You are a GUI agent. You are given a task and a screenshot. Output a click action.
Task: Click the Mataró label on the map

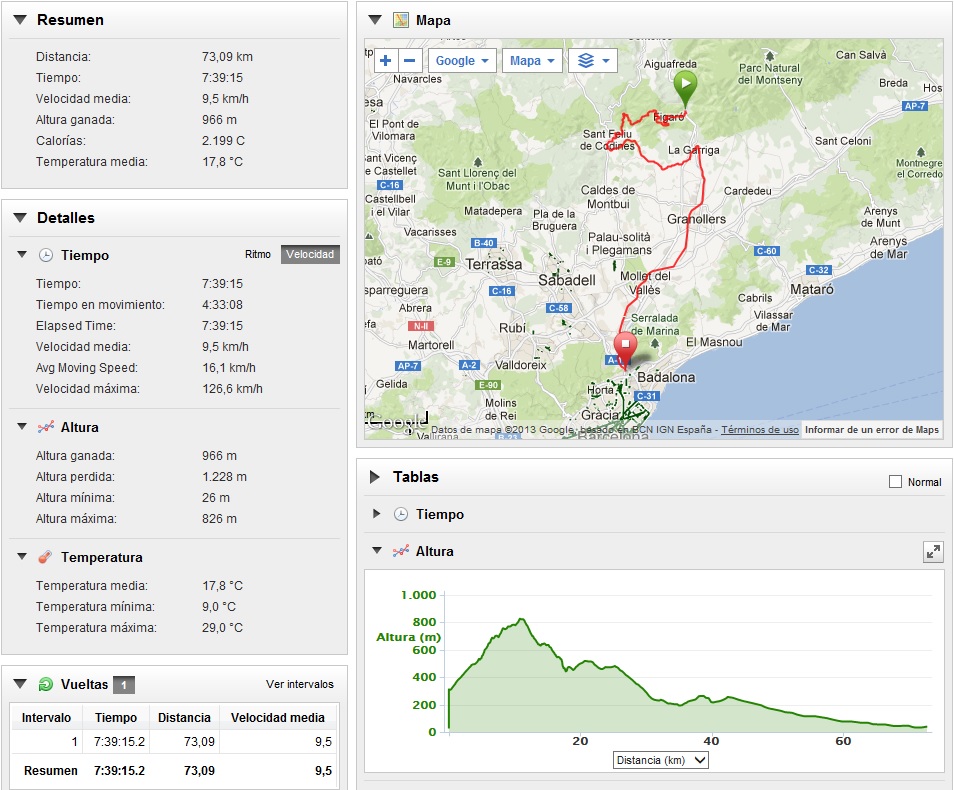(812, 289)
